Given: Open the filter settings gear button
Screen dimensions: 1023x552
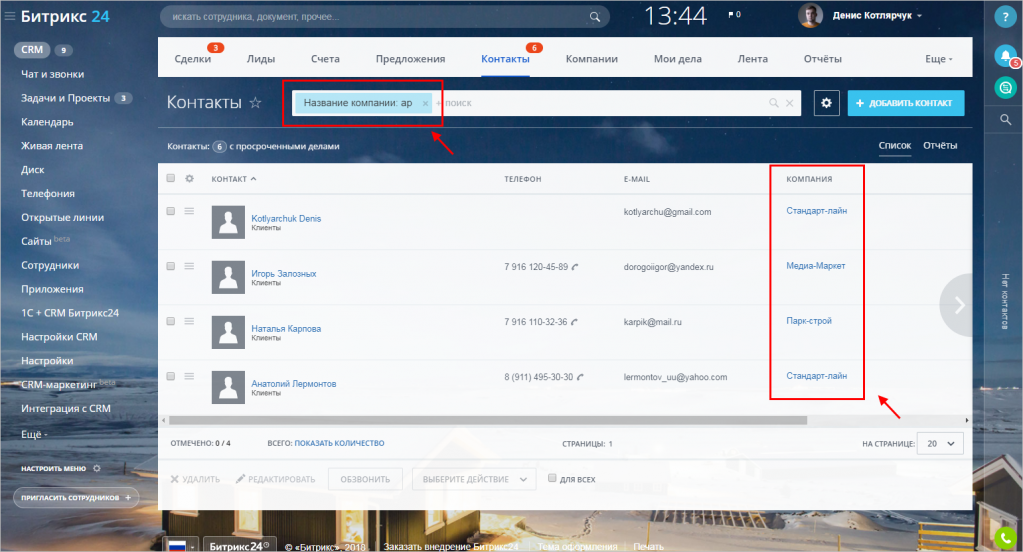Looking at the screenshot, I should tap(827, 103).
